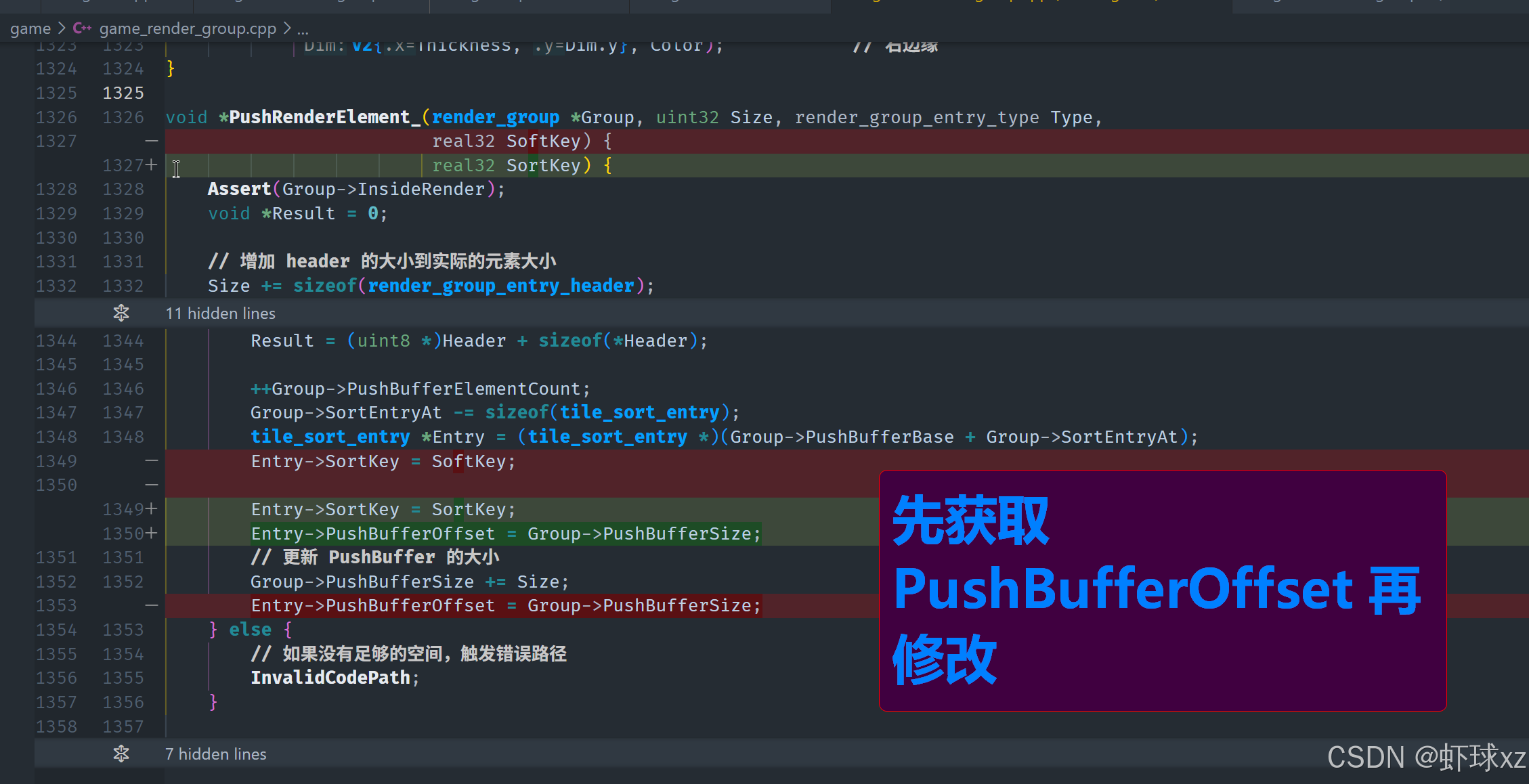Image resolution: width=1529 pixels, height=784 pixels.
Task: Click minus marker on deleted line 1349
Action: point(151,461)
